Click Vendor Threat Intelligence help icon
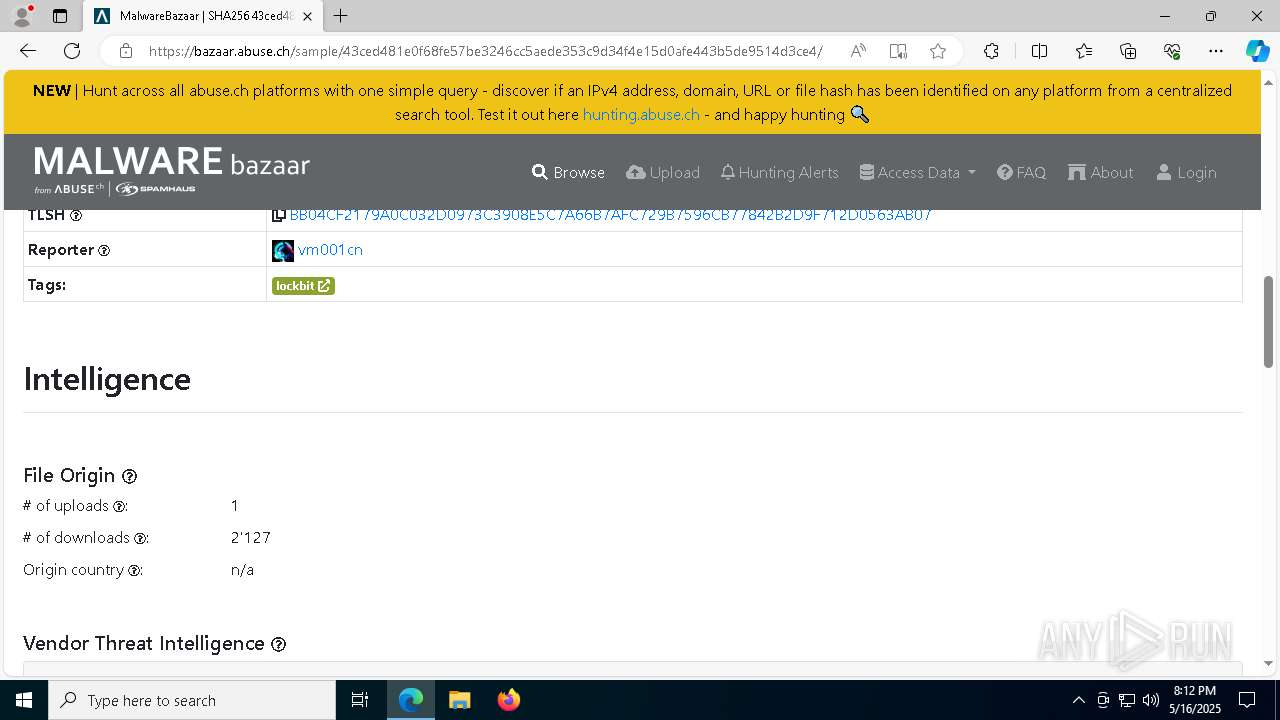The width and height of the screenshot is (1280, 720). (x=279, y=645)
